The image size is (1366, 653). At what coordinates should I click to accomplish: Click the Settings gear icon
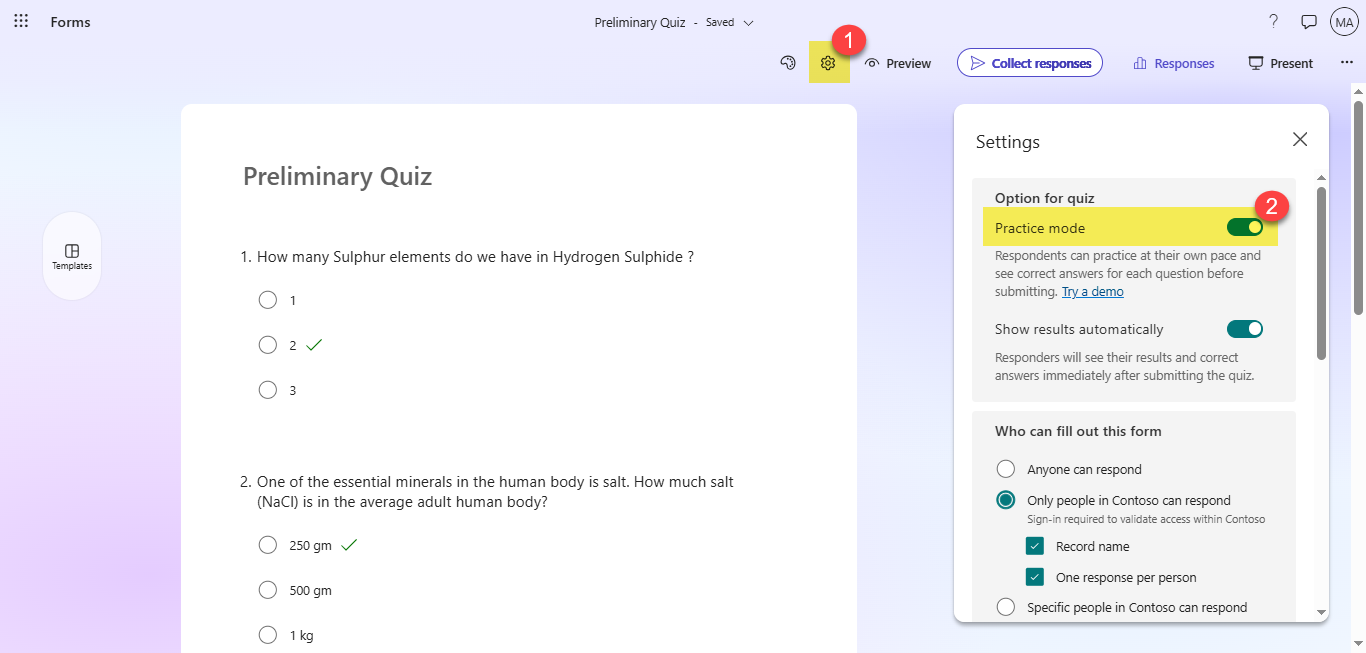(x=828, y=63)
